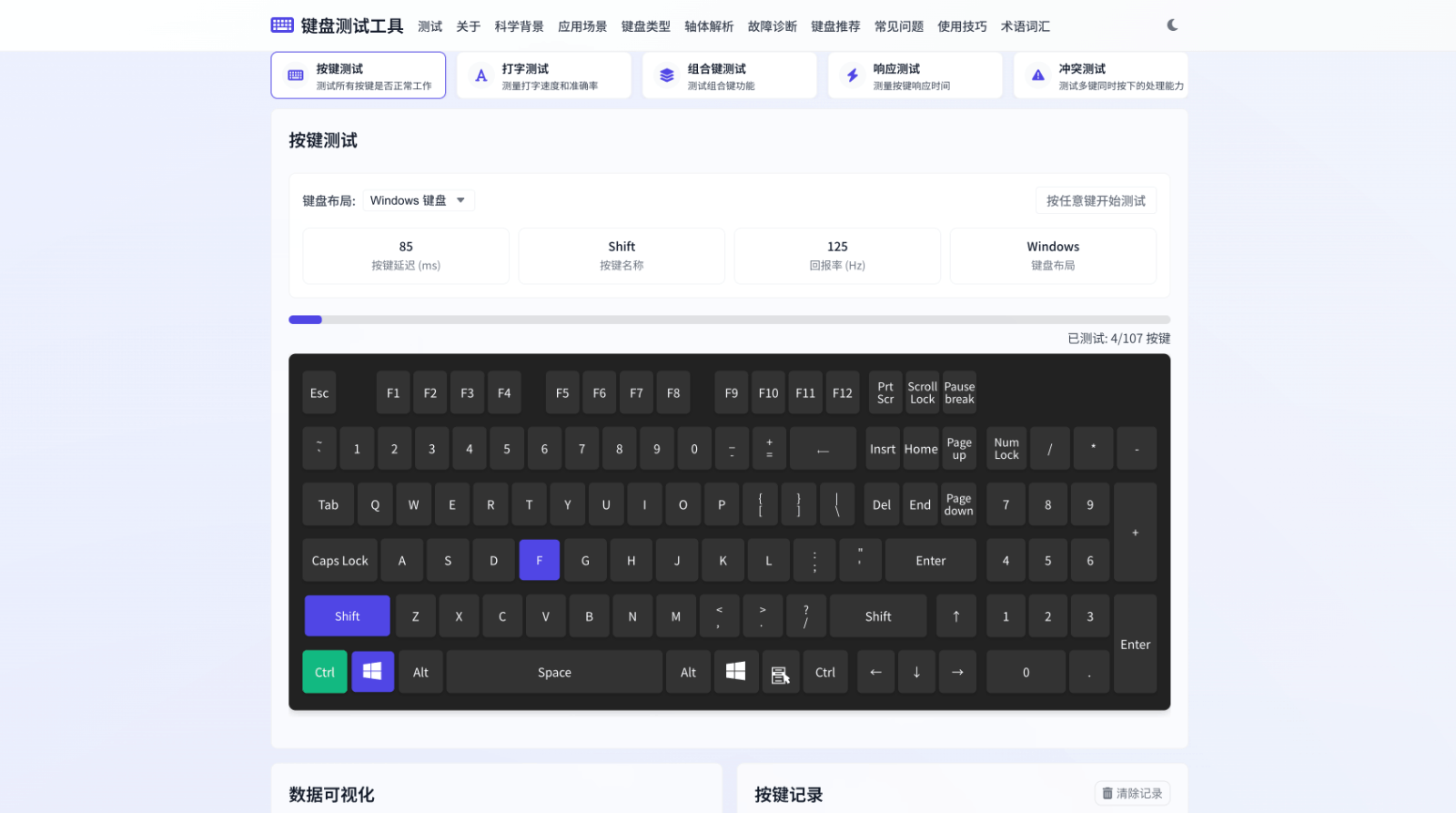Click the Prt Scr key
This screenshot has height=813, width=1456.
pyautogui.click(x=885, y=392)
